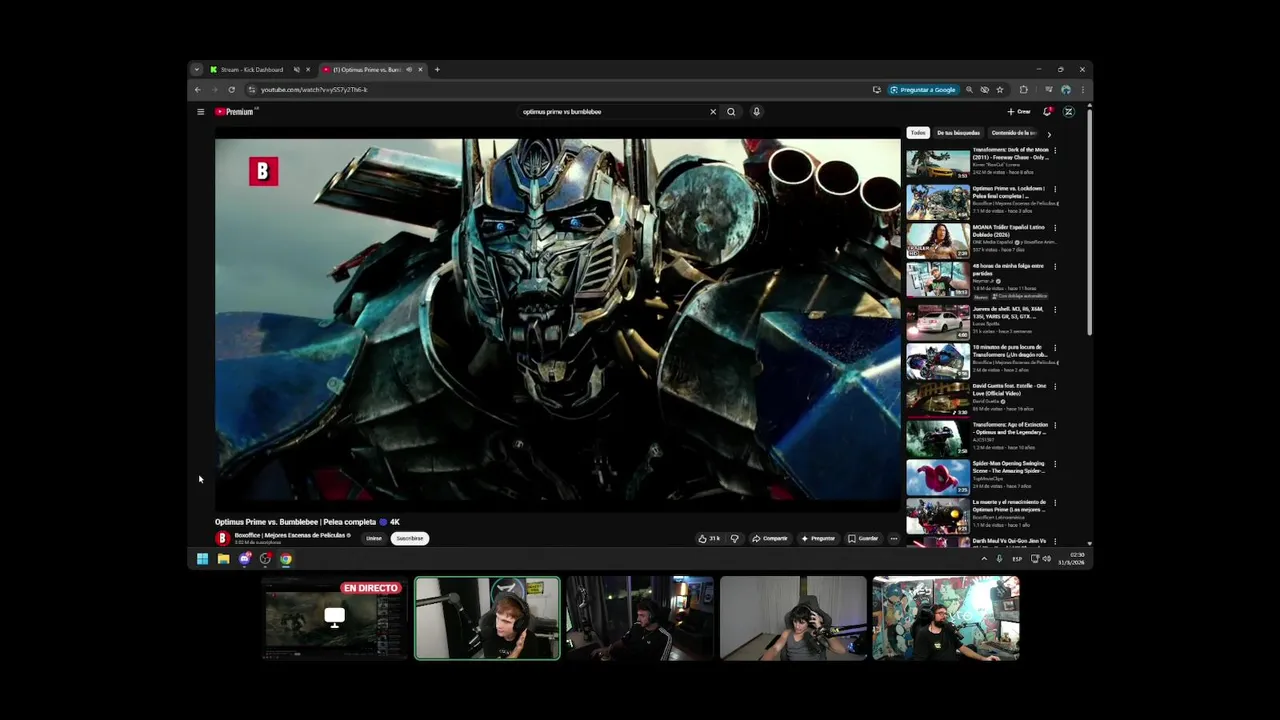Run search with the magnifying glass button
The width and height of the screenshot is (1280, 720).
coord(731,112)
